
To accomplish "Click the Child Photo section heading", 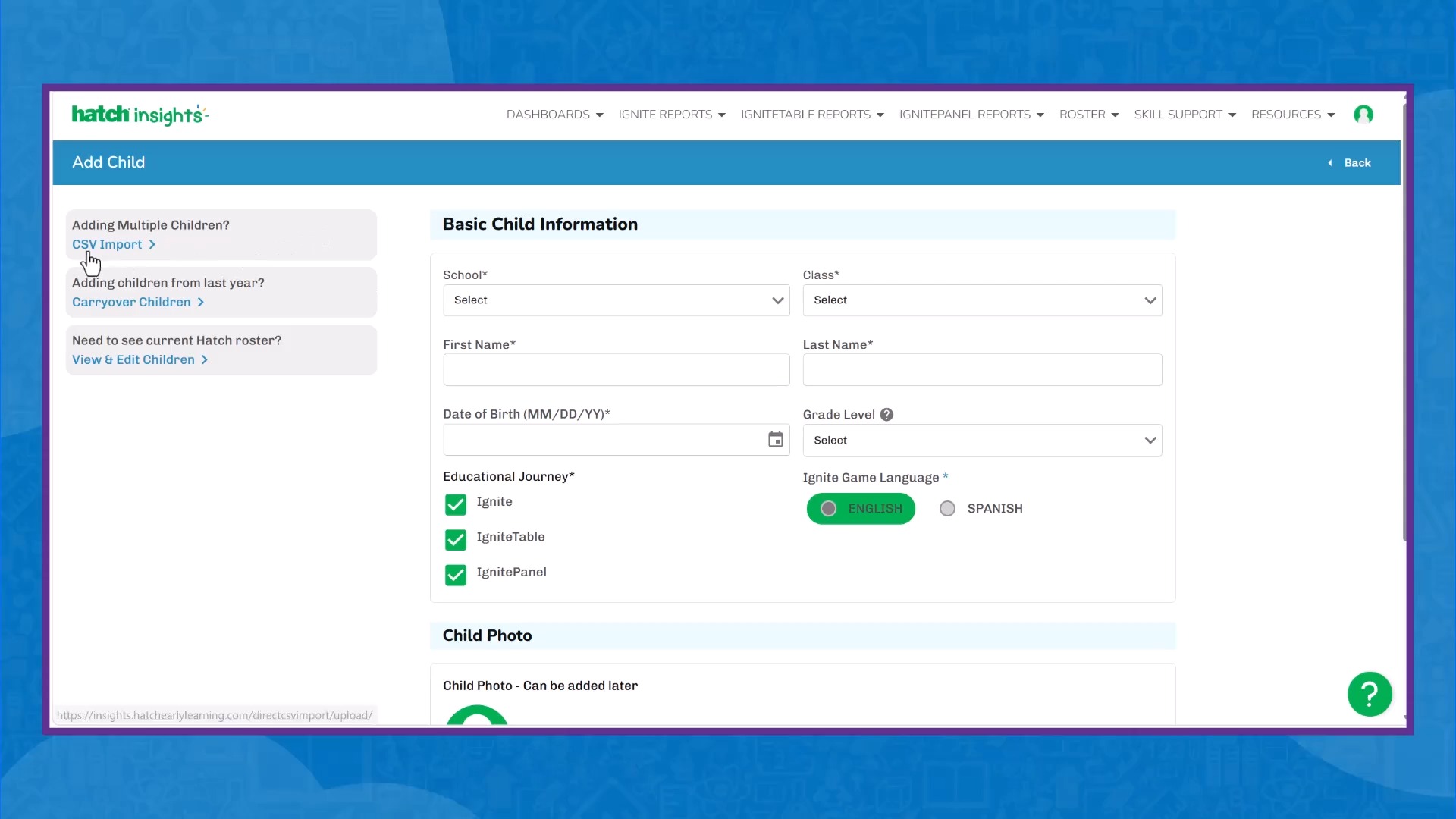I will tap(487, 635).
